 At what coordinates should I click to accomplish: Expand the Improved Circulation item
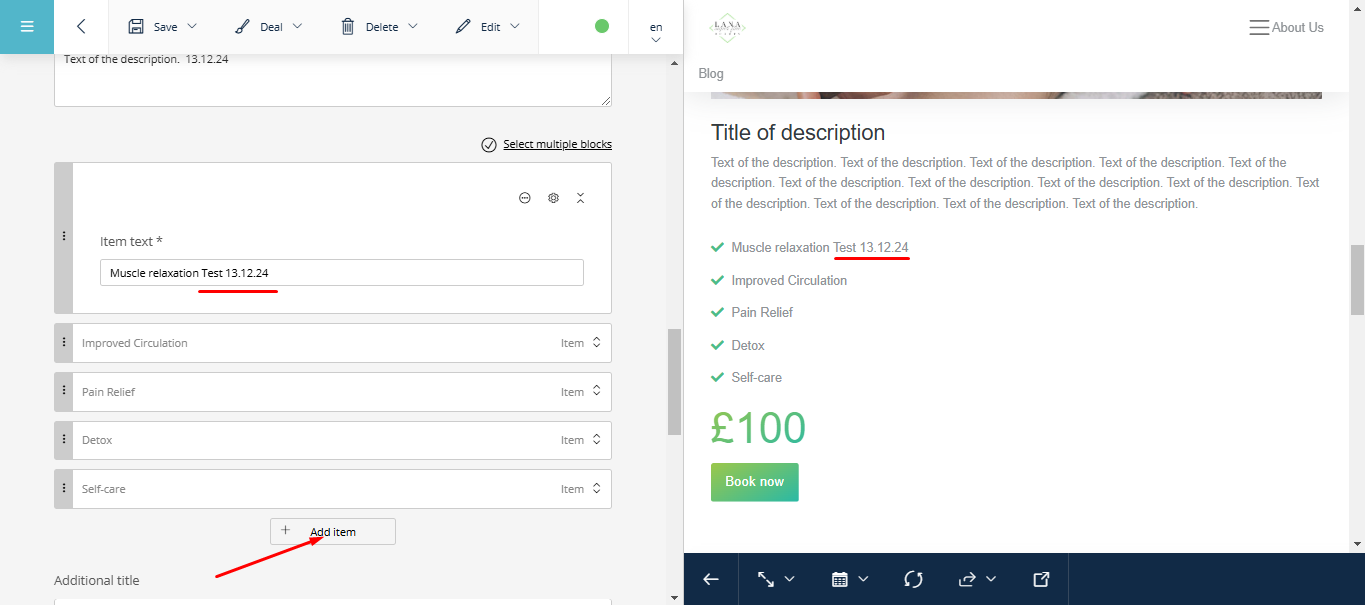pos(596,343)
